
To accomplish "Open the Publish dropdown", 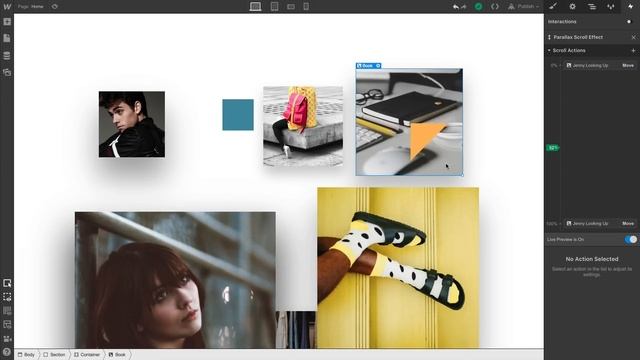I will pos(524,7).
